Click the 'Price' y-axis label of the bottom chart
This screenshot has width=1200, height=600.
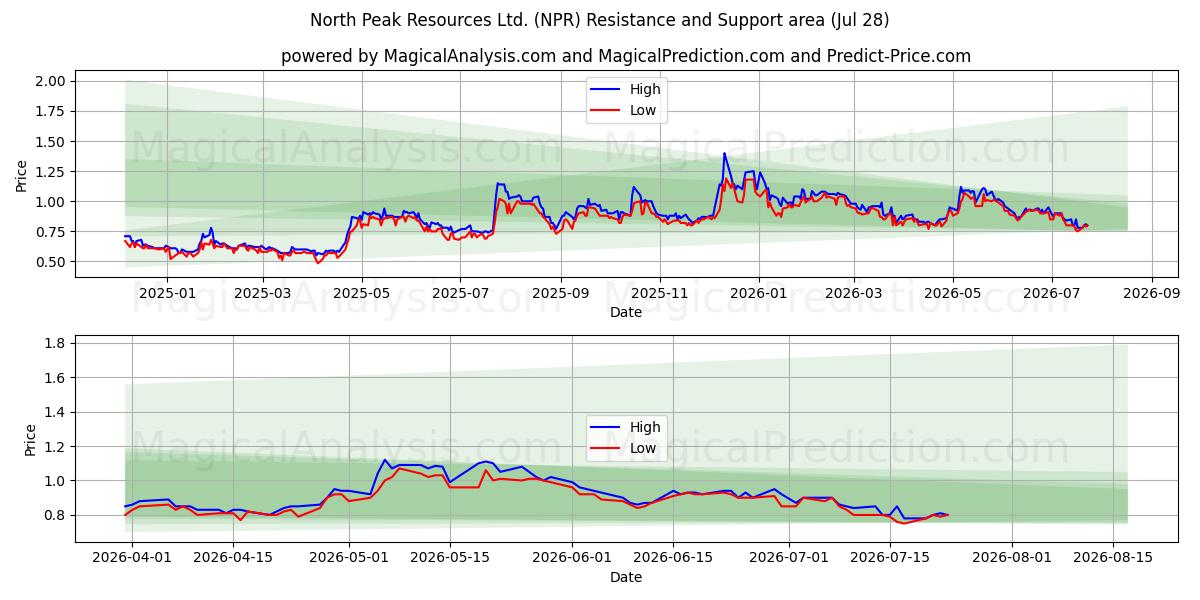tap(30, 440)
